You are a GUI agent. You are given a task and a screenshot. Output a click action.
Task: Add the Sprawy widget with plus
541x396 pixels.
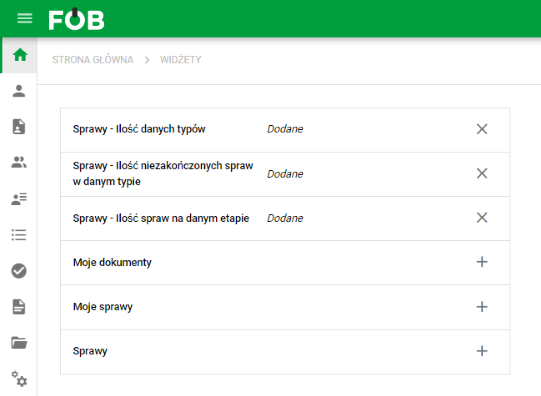(x=482, y=351)
